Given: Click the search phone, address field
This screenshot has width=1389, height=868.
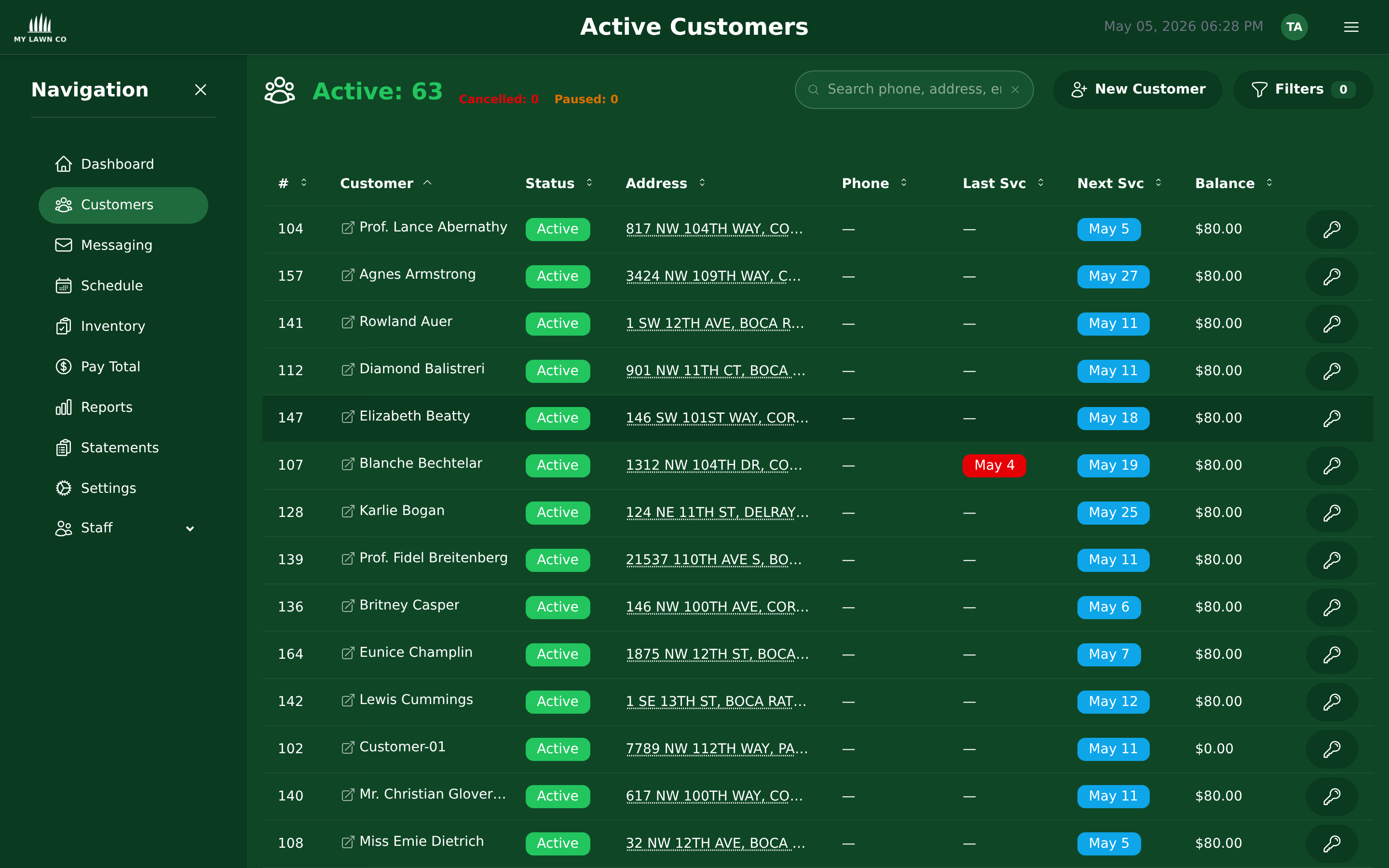Looking at the screenshot, I should (x=914, y=90).
